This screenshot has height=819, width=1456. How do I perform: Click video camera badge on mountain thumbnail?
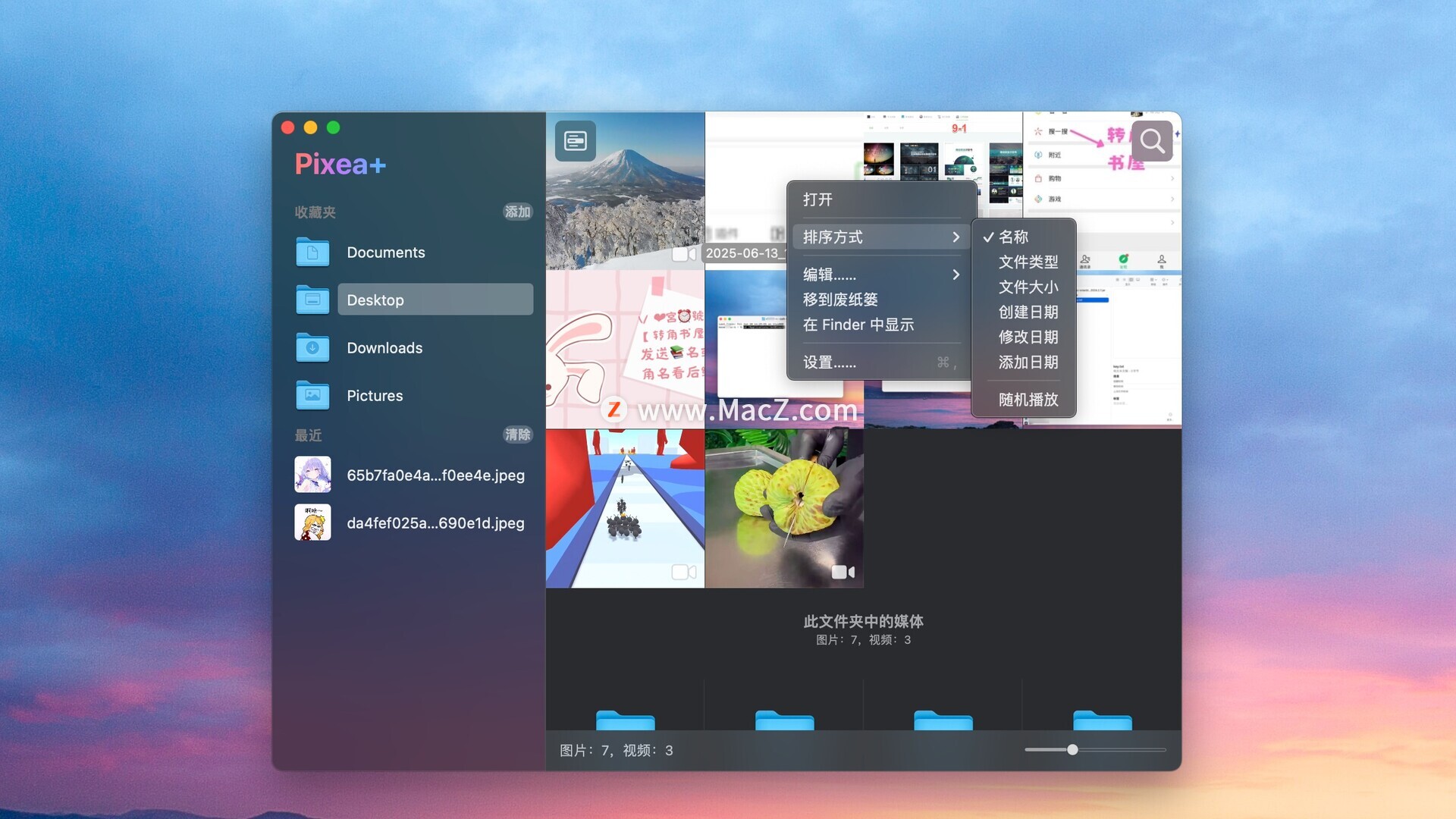click(x=684, y=255)
